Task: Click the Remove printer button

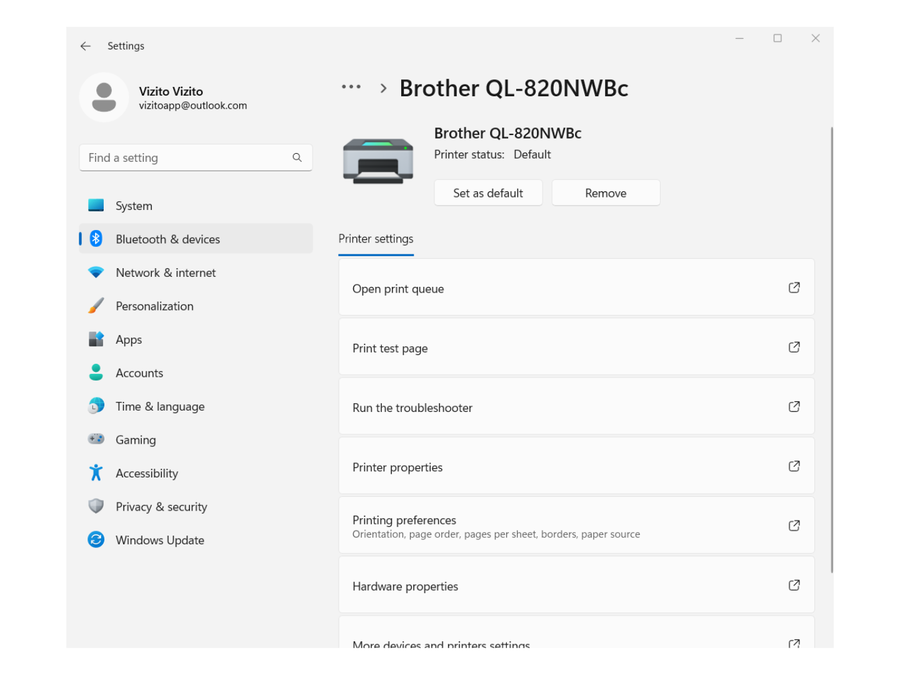Action: [606, 192]
